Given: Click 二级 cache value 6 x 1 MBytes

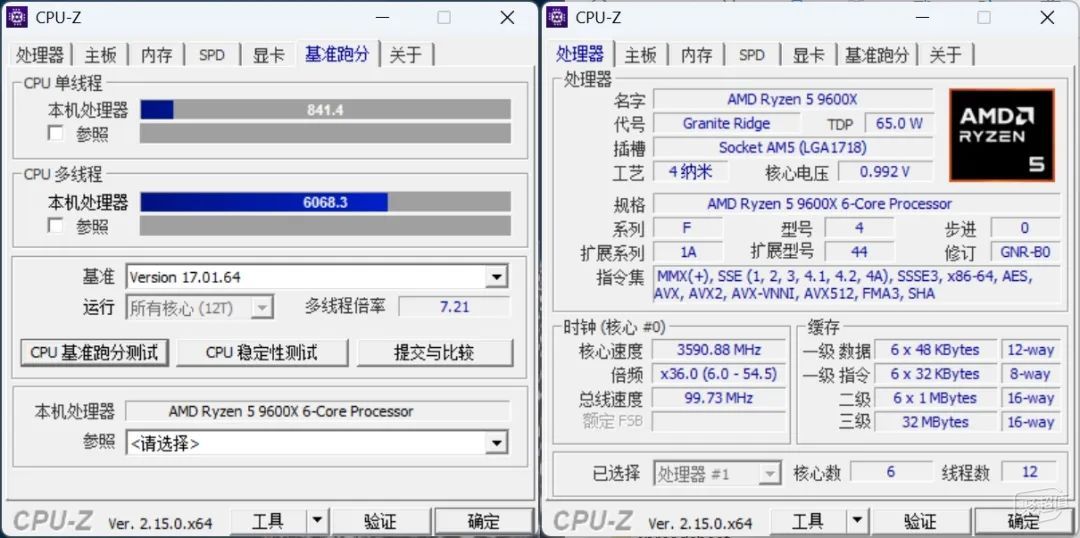Looking at the screenshot, I should (x=935, y=397).
